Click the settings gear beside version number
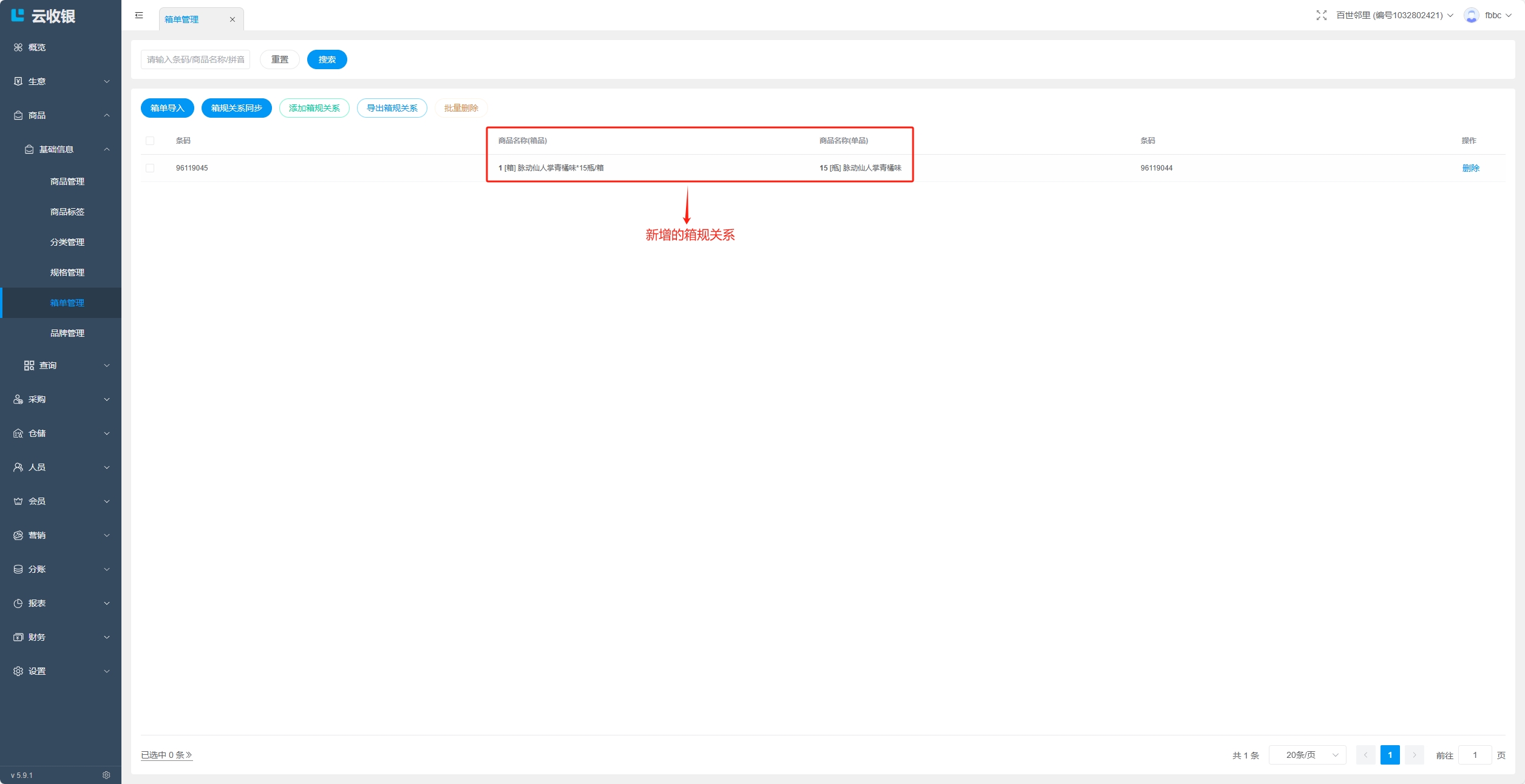1525x784 pixels. click(x=106, y=775)
